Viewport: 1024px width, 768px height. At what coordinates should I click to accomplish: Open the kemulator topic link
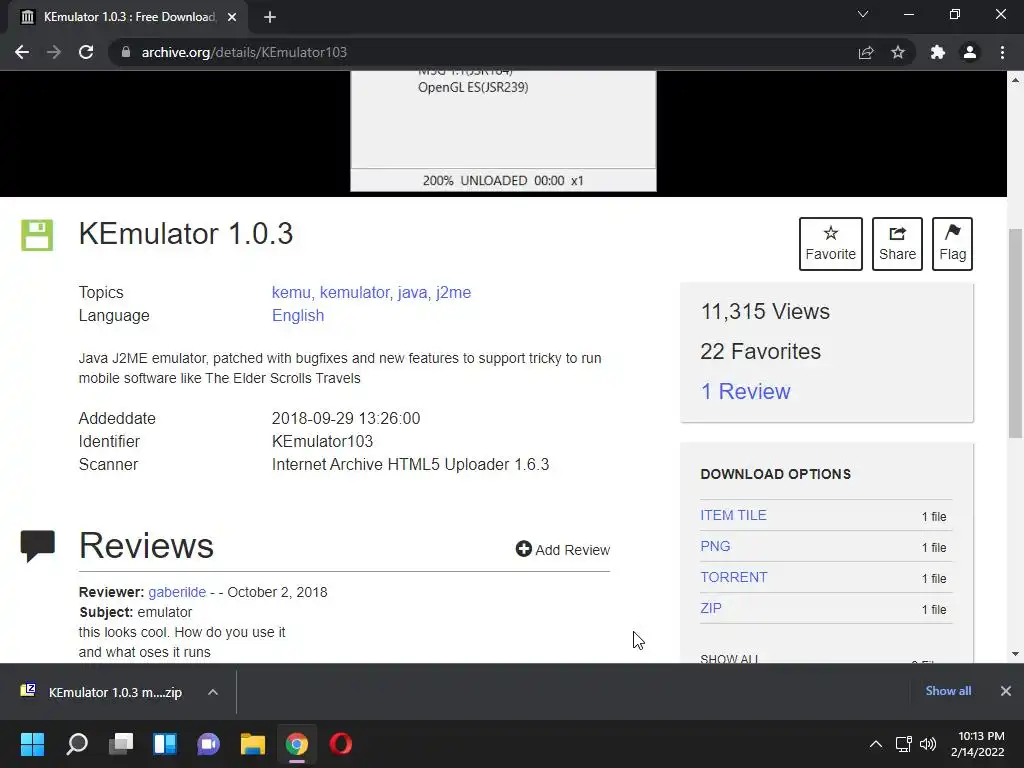356,293
